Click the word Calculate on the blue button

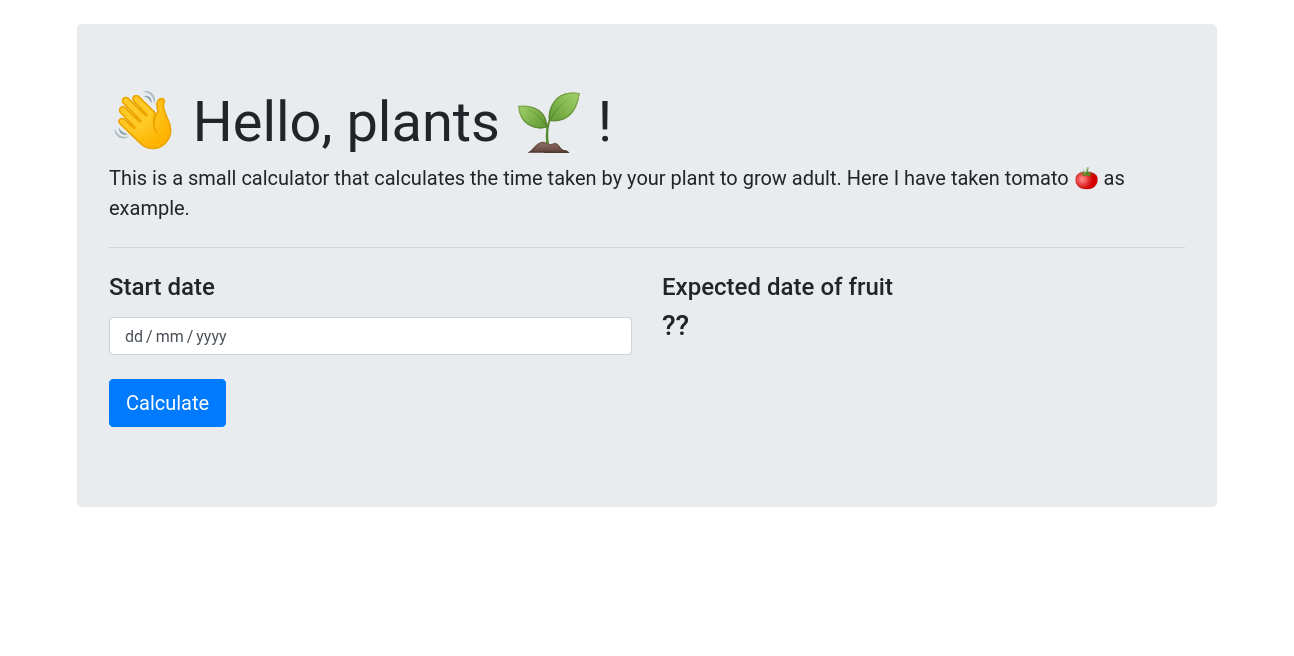[x=167, y=403]
